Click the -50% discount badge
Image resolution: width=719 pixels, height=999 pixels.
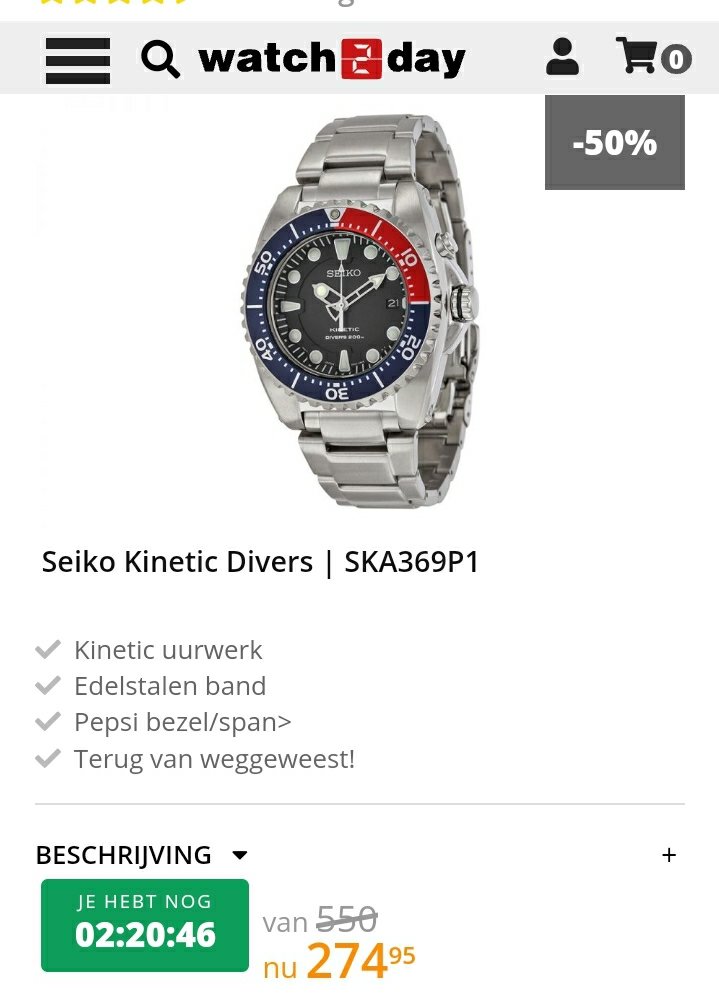point(615,143)
